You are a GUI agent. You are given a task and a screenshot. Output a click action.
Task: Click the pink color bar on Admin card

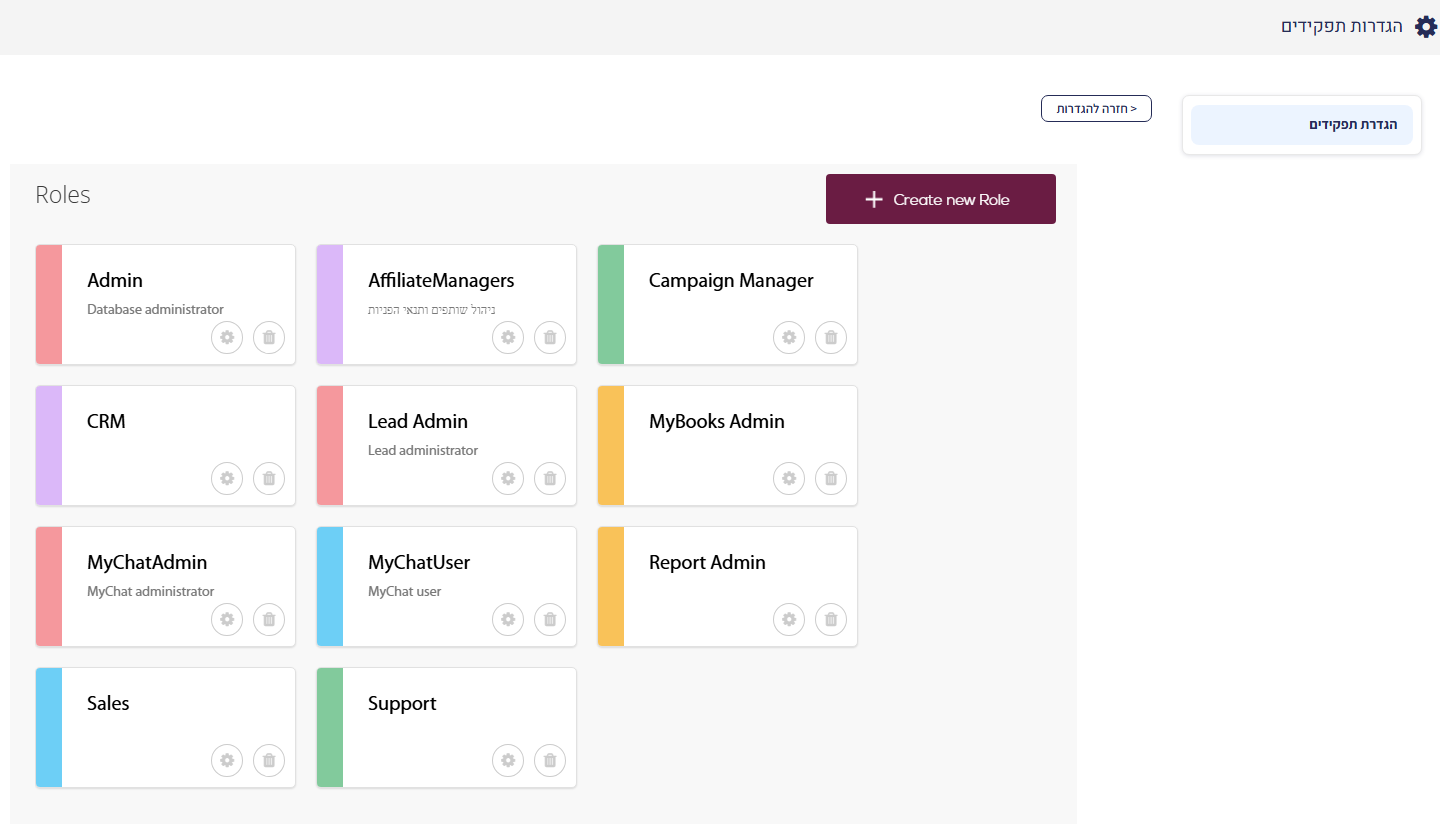pos(49,305)
